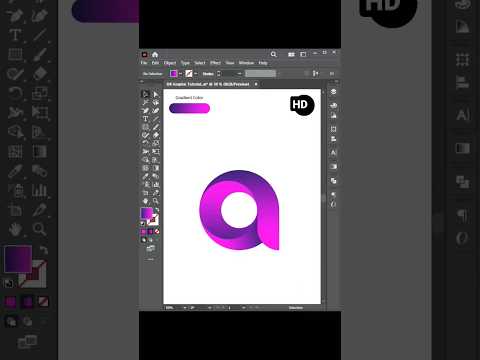
Task: Click the search magnifier in title bar
Action: [273, 54]
